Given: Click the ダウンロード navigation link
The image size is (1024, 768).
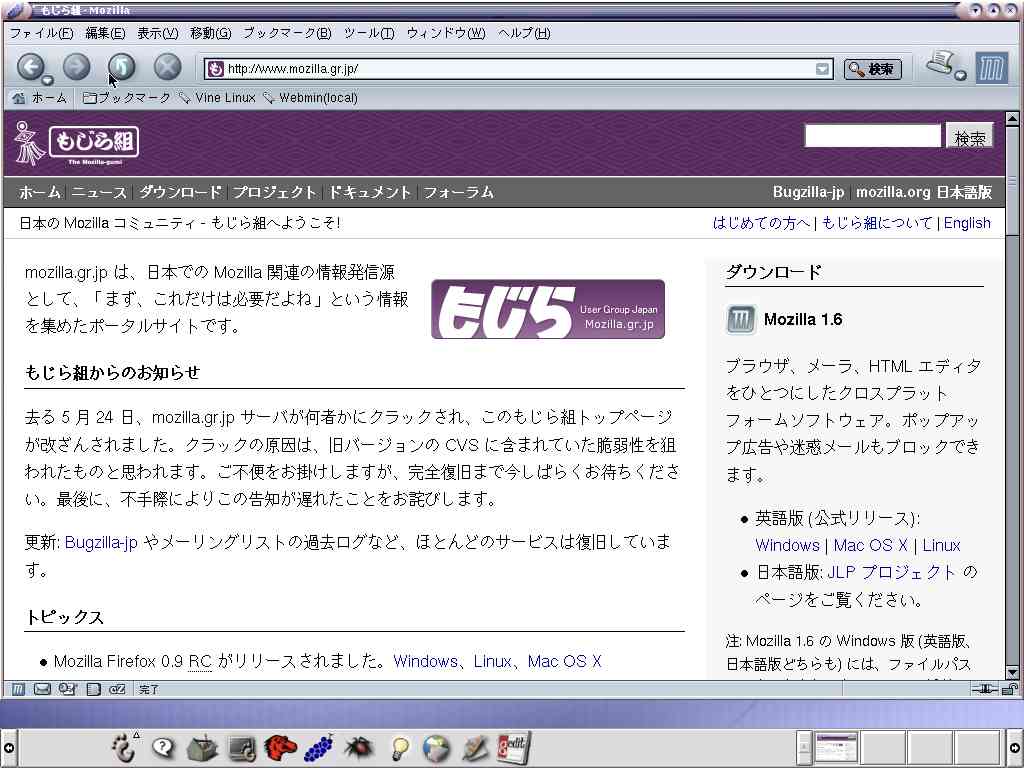Looking at the screenshot, I should (x=180, y=192).
